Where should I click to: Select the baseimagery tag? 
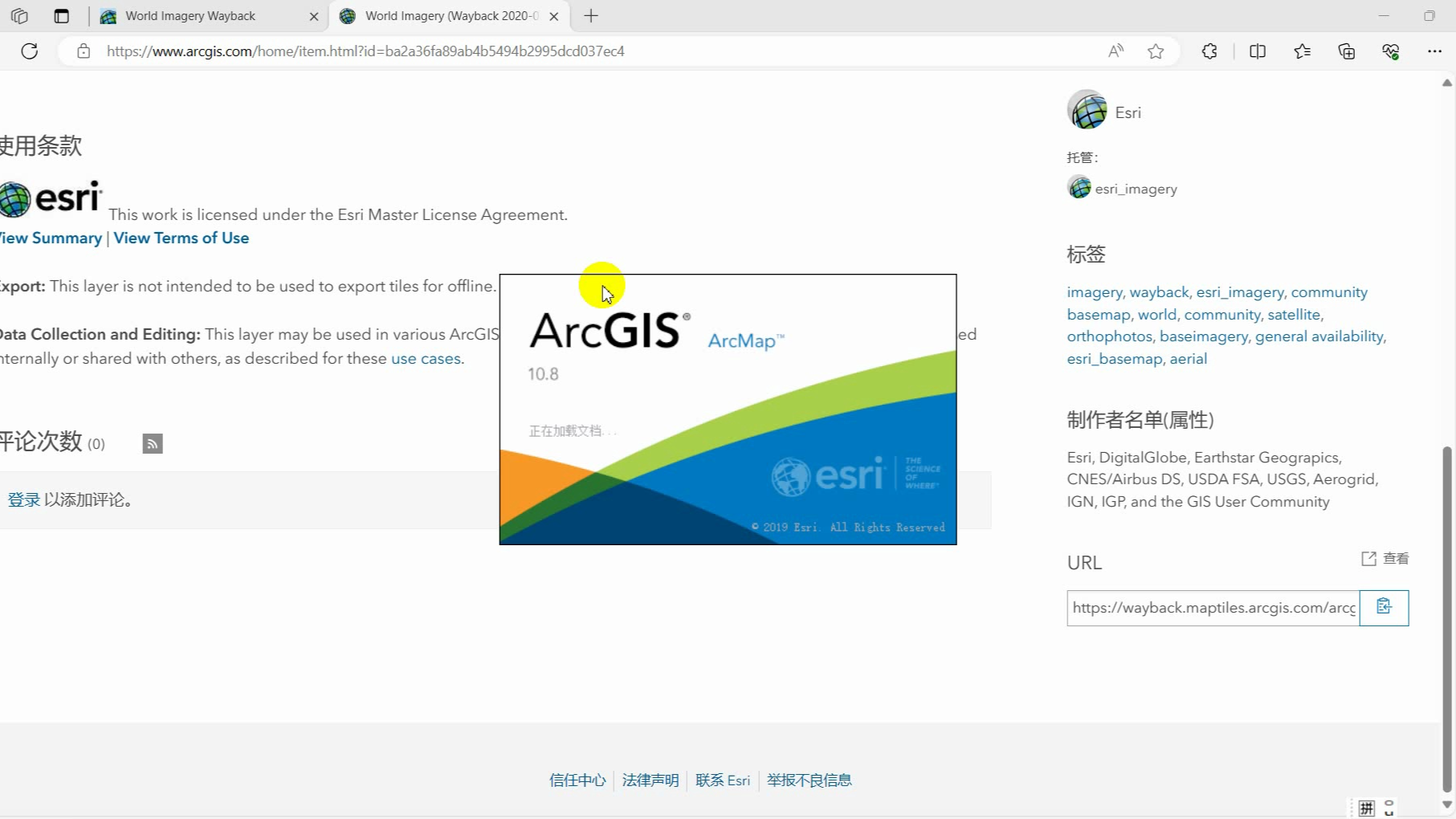pos(1203,336)
